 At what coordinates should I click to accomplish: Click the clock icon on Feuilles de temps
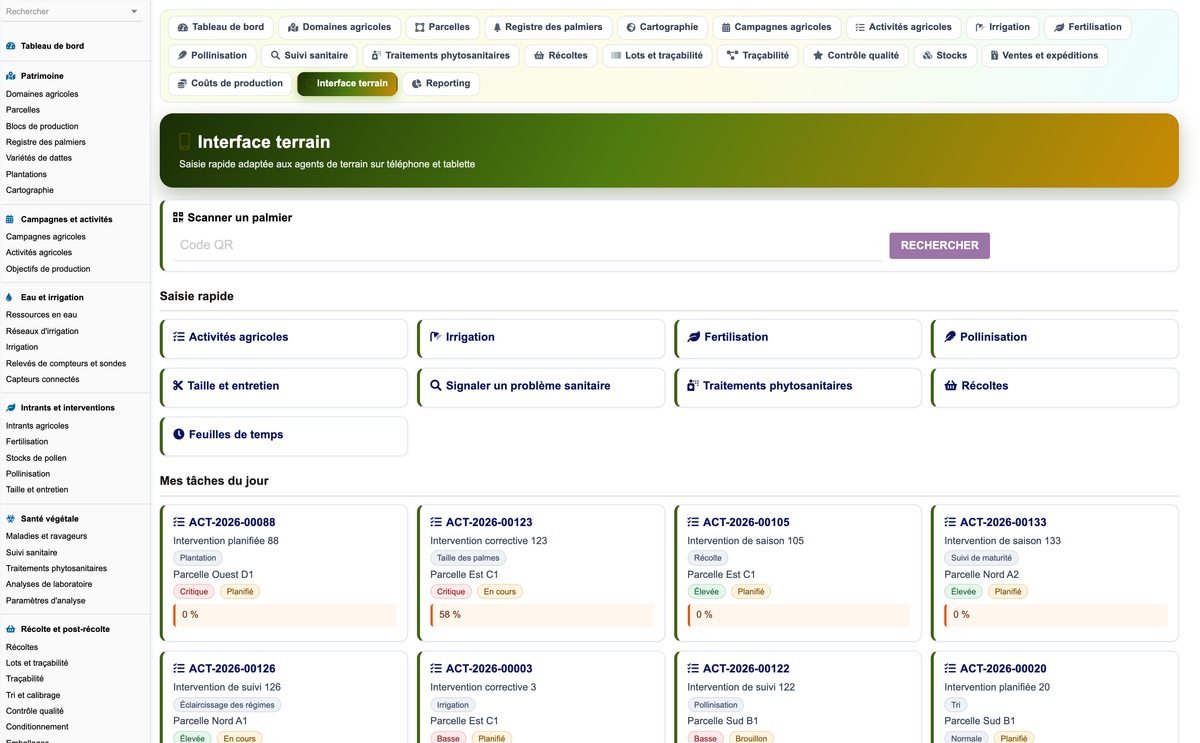pos(179,434)
